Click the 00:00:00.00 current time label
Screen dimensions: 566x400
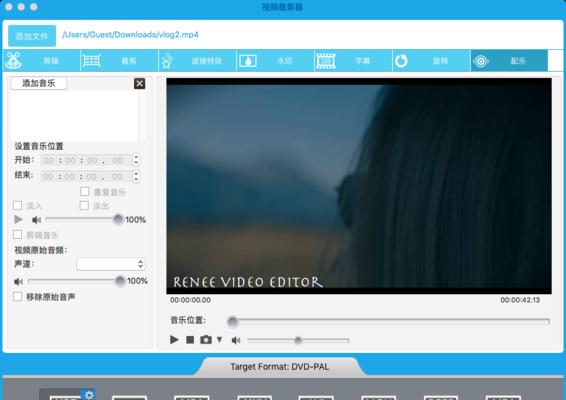[x=190, y=300]
